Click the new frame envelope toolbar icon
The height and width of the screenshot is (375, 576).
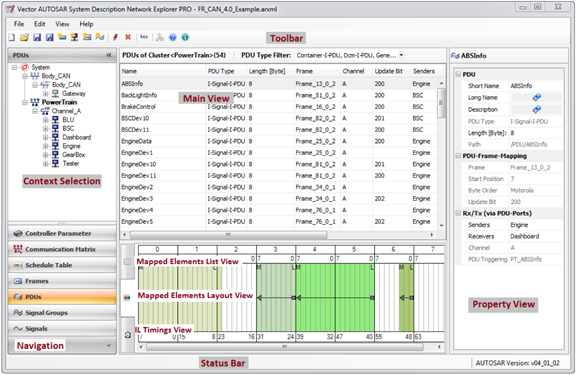coord(87,37)
